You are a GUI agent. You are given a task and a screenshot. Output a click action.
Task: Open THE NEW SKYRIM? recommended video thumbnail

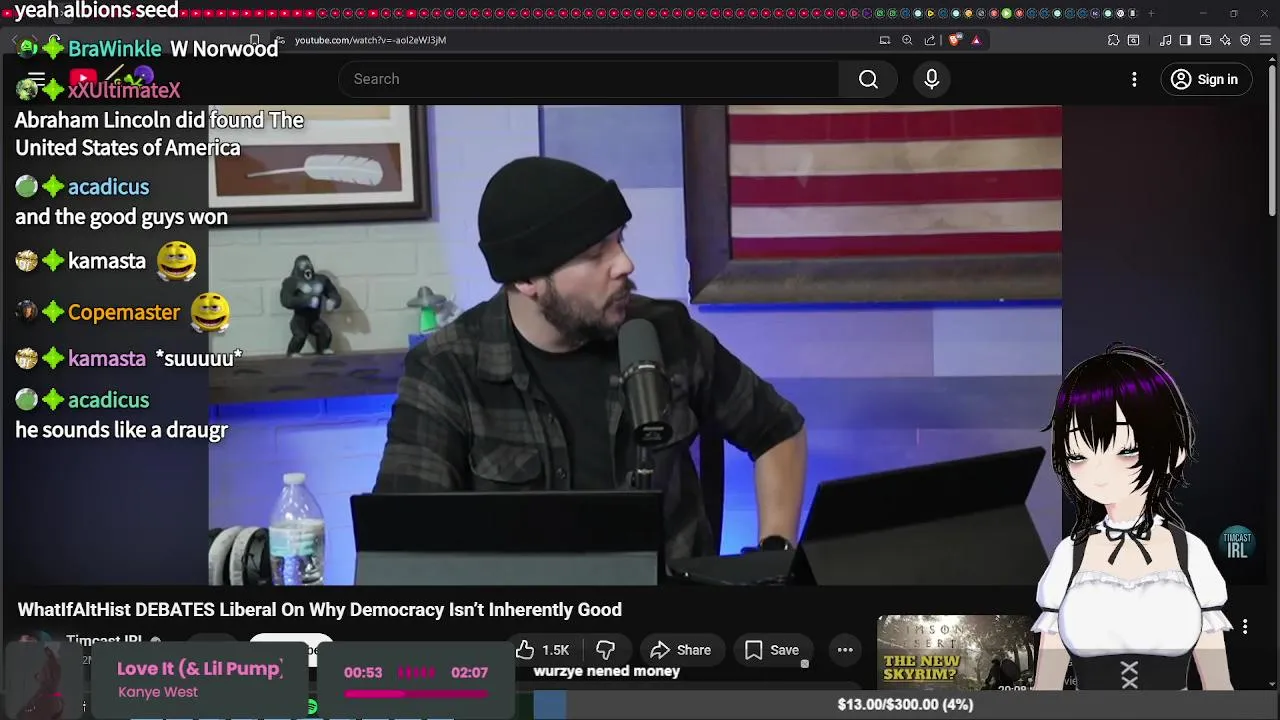point(955,653)
